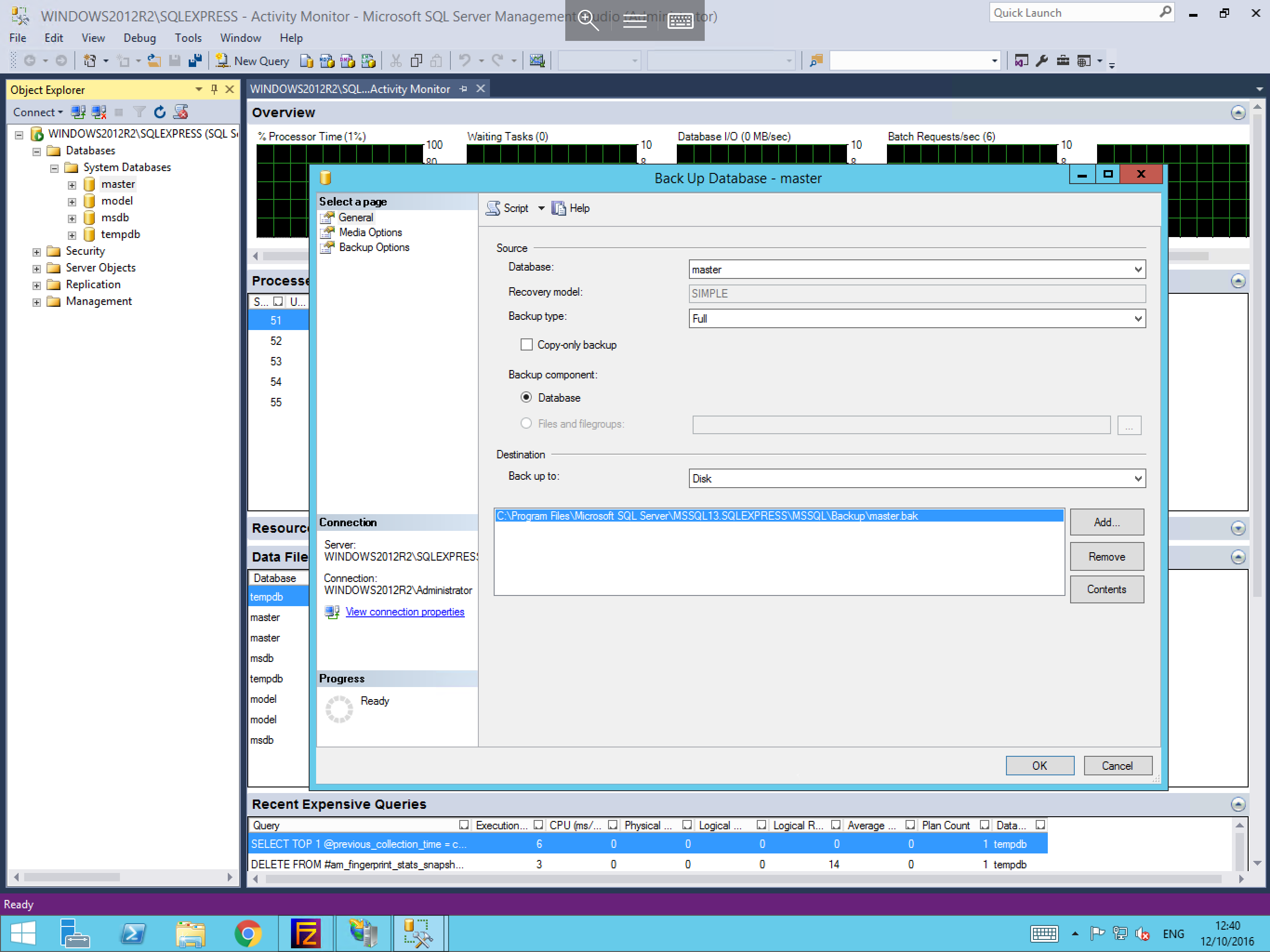Launch Google Chrome from the taskbar
The height and width of the screenshot is (952, 1270).
coord(248,933)
